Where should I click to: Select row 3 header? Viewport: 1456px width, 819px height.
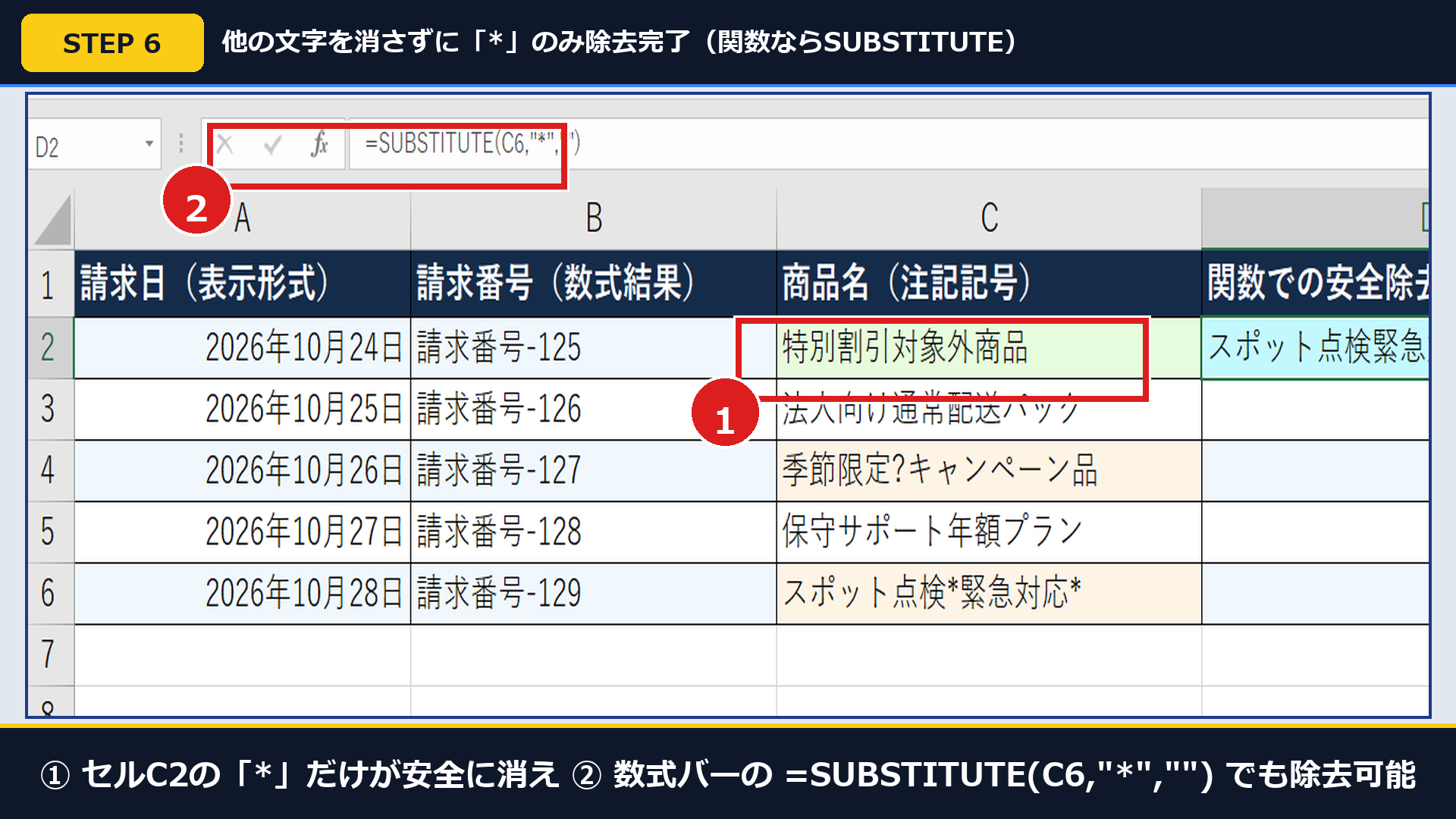[50, 409]
